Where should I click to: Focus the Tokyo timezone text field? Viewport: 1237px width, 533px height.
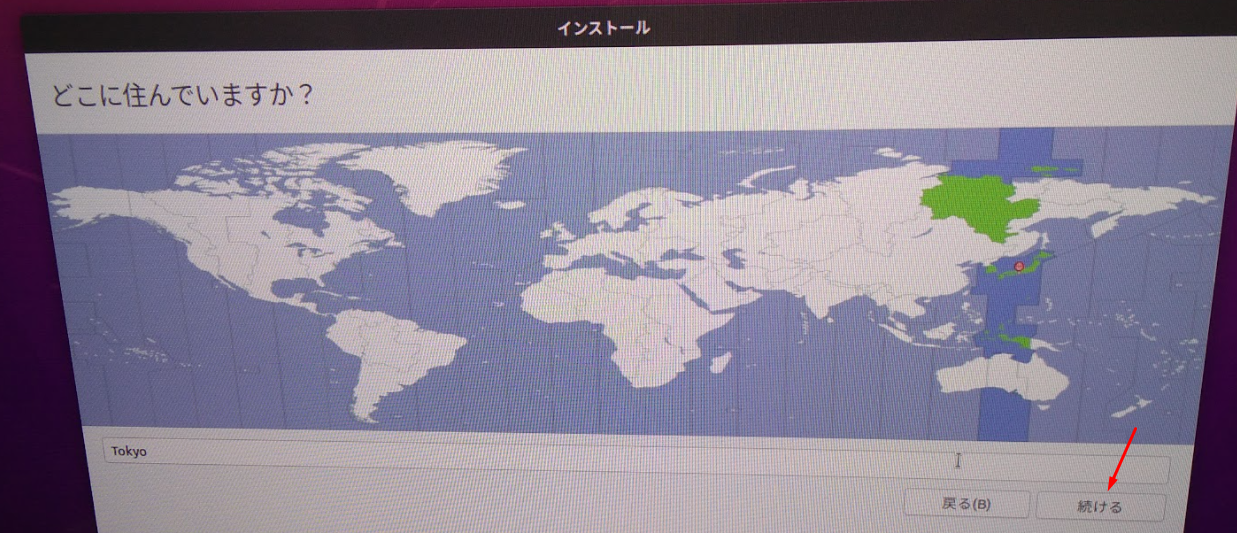click(x=634, y=459)
